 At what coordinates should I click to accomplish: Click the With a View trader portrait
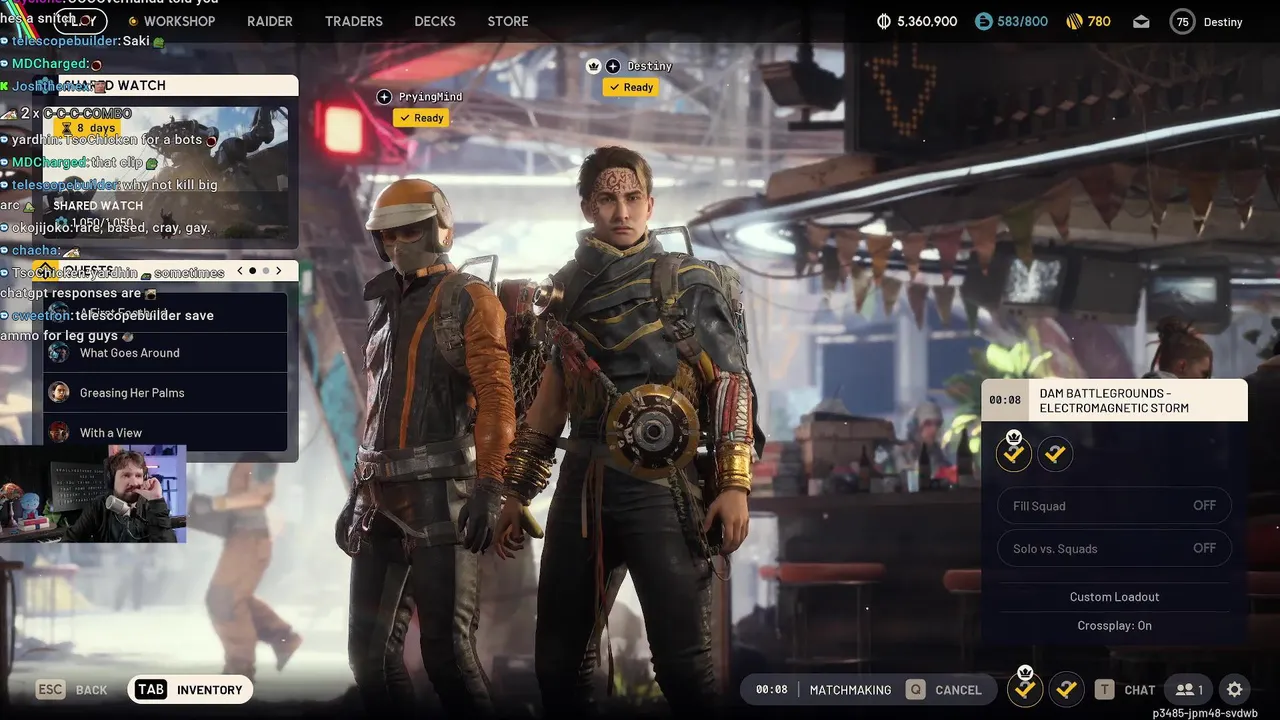59,432
